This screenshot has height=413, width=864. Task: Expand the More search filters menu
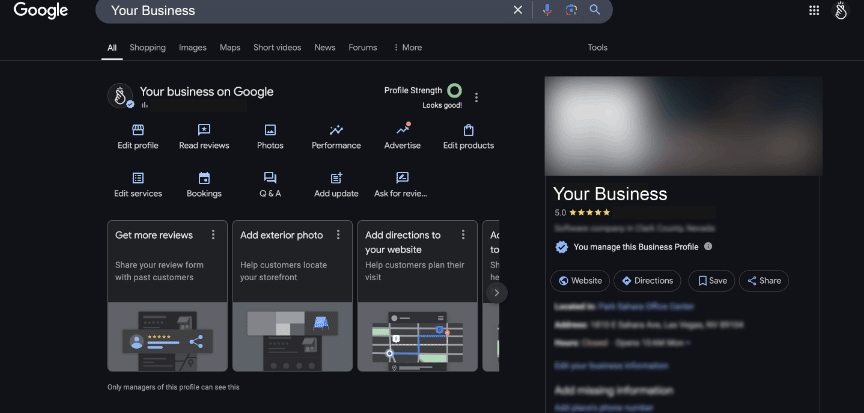(x=408, y=47)
